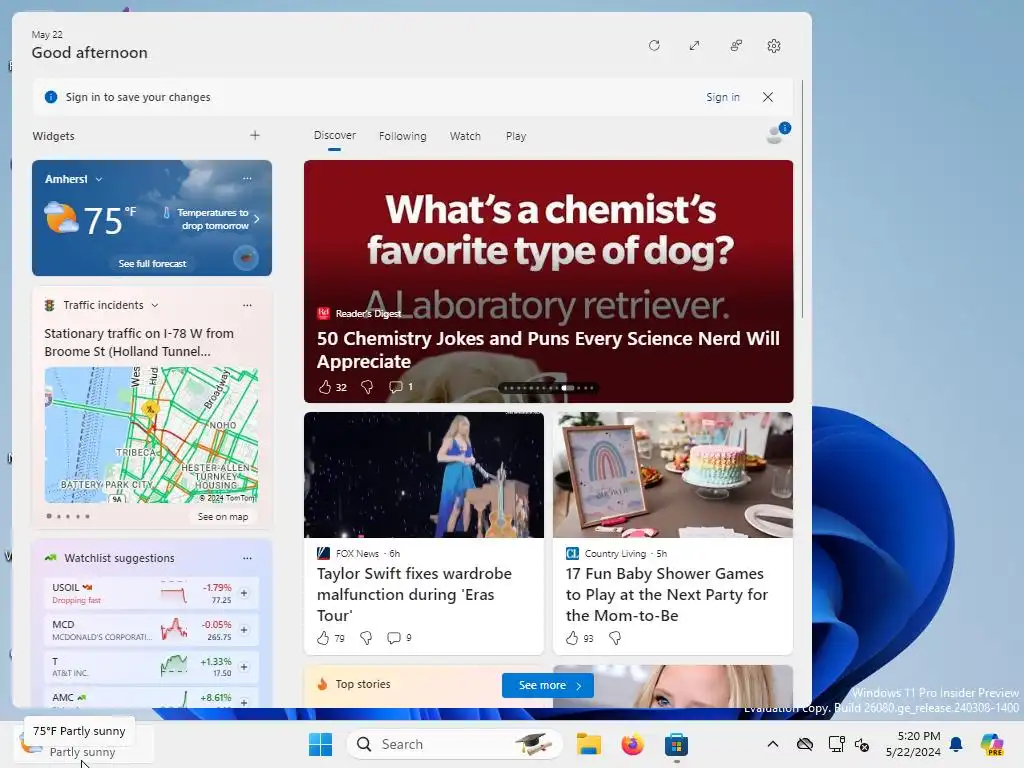Open the Taylor Swift concert thumbnail
The image size is (1024, 768).
click(x=424, y=475)
